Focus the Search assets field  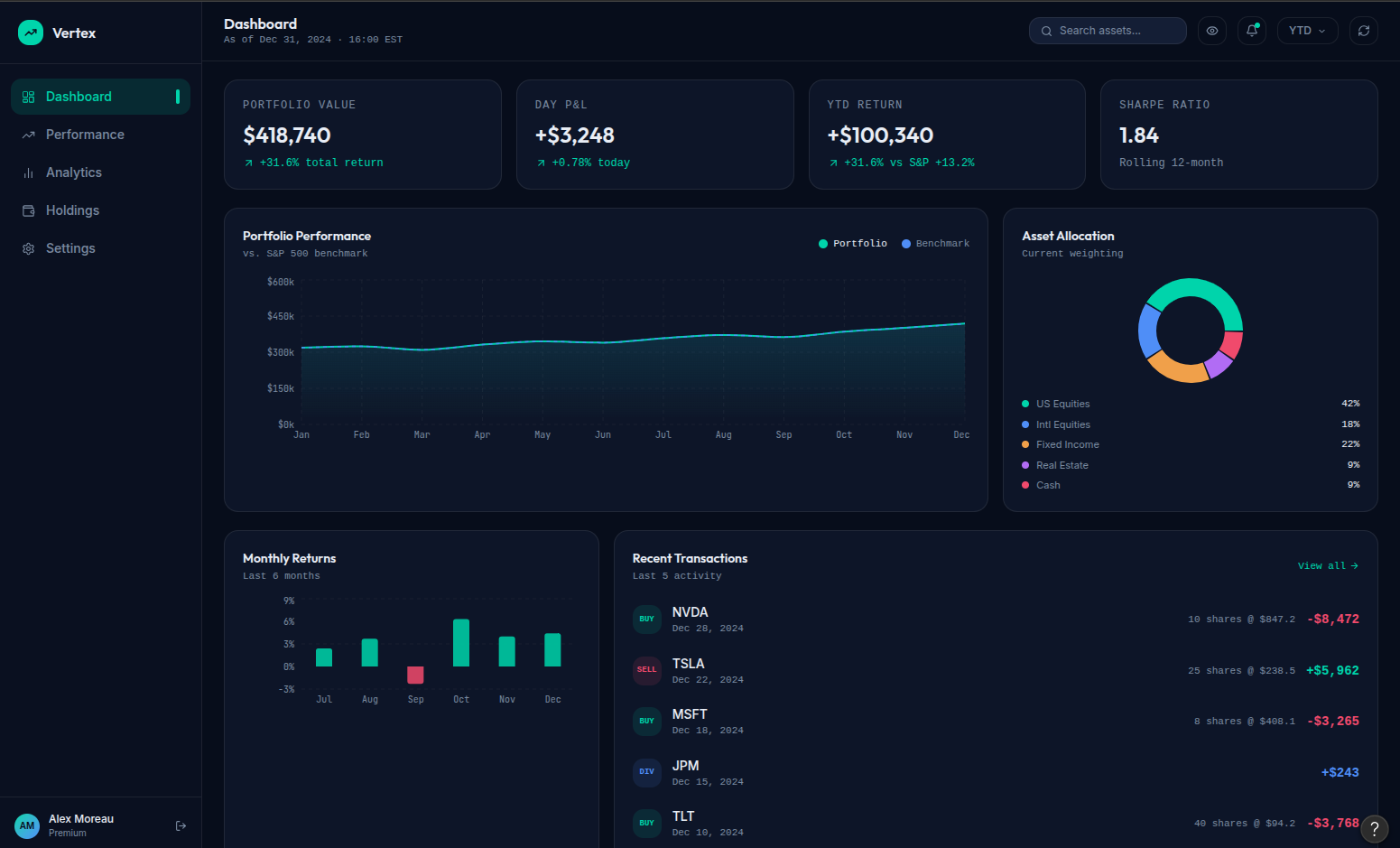pyautogui.click(x=1108, y=31)
